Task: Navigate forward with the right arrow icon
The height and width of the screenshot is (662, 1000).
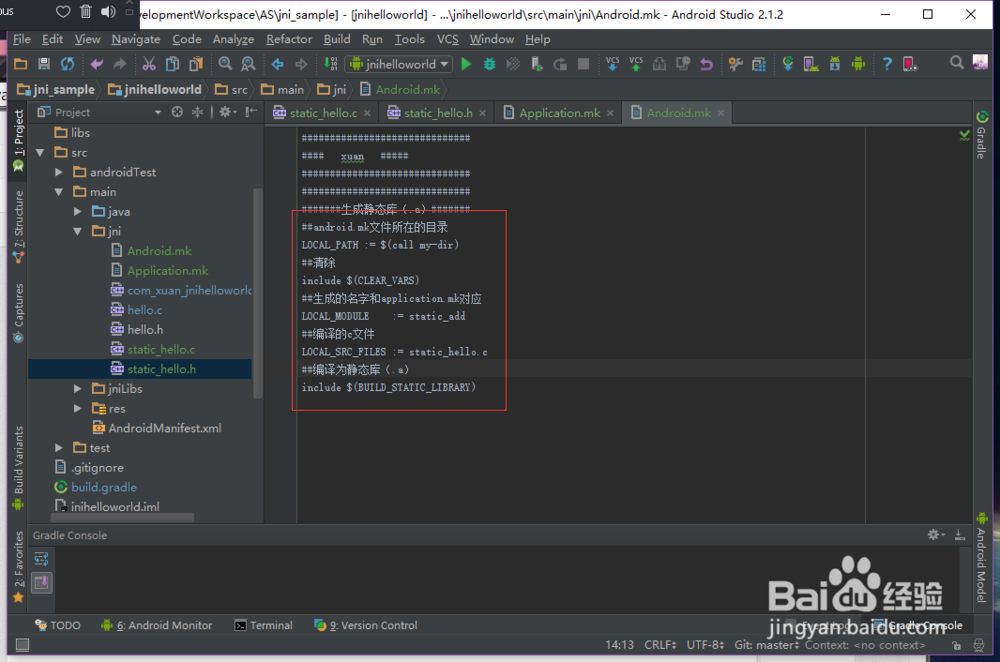Action: [300, 64]
